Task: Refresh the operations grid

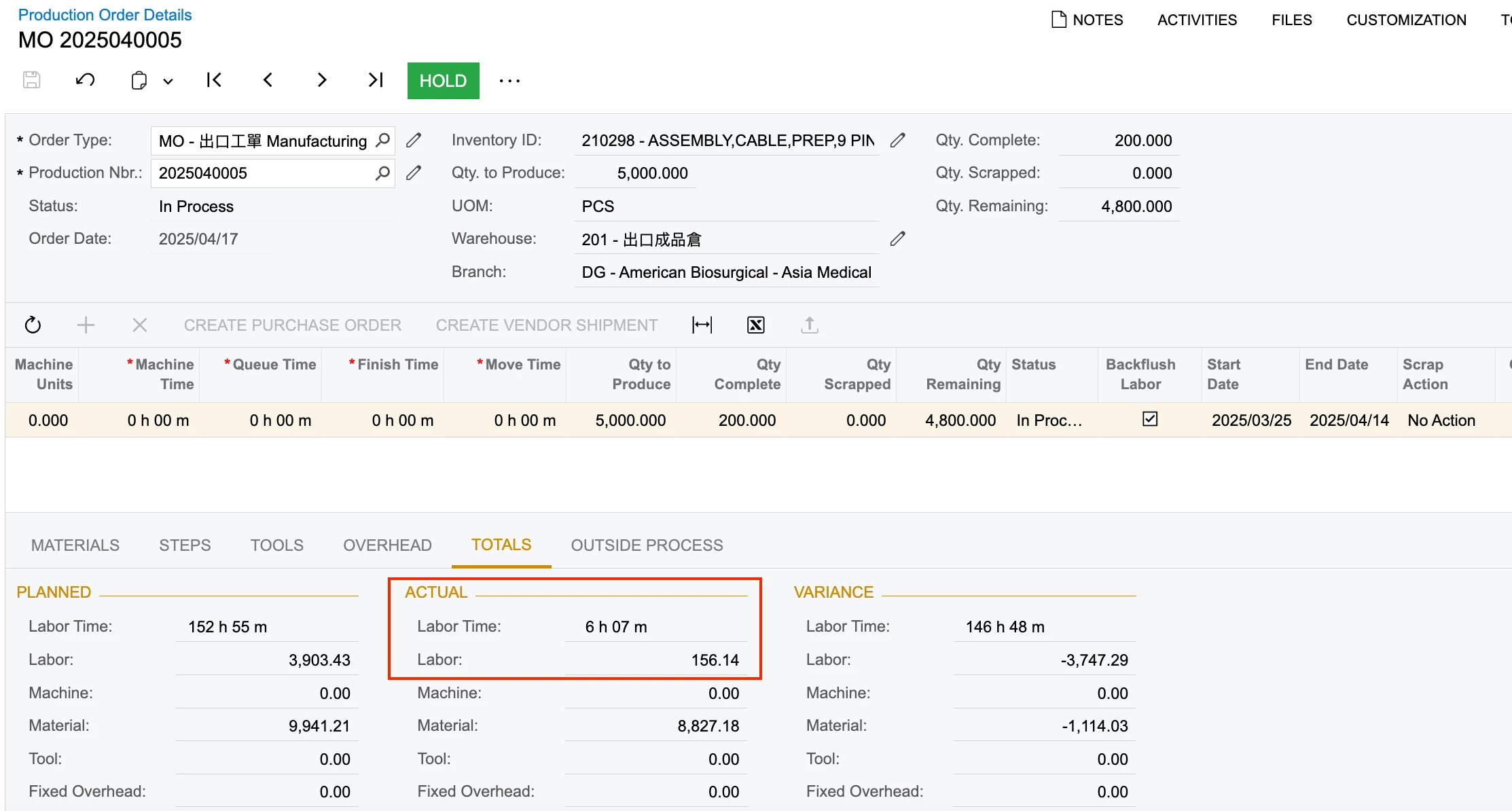Action: (x=33, y=325)
